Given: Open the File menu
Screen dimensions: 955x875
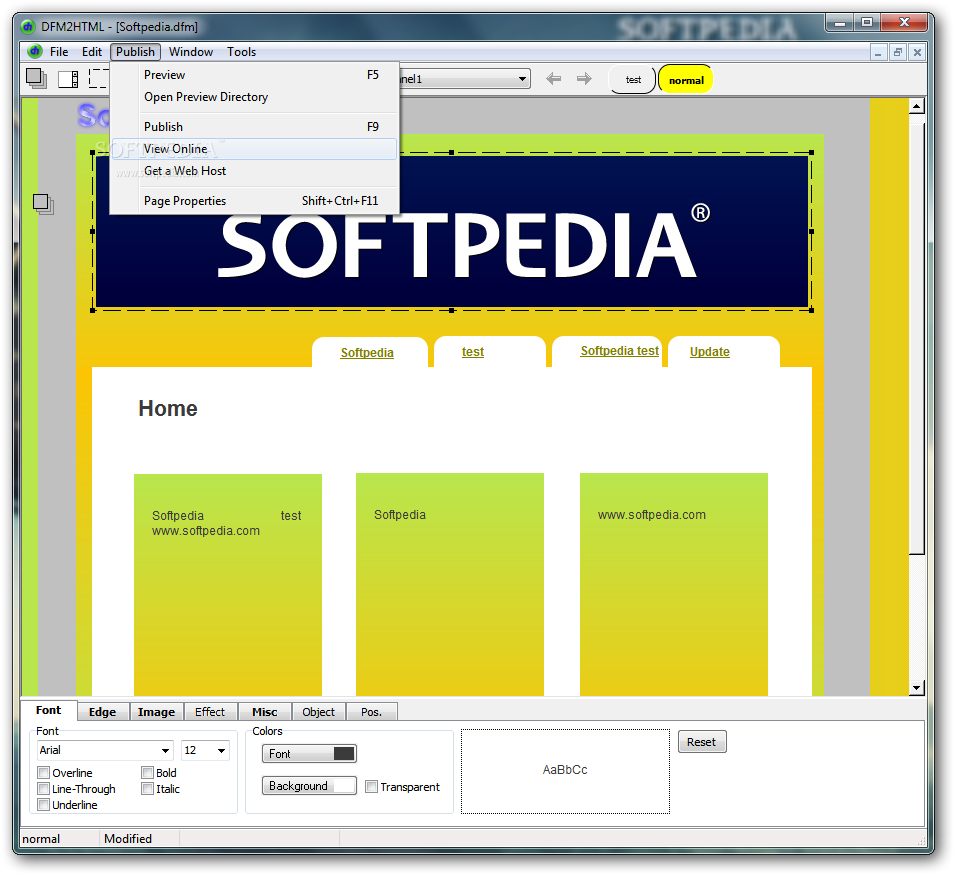Looking at the screenshot, I should click(x=59, y=52).
